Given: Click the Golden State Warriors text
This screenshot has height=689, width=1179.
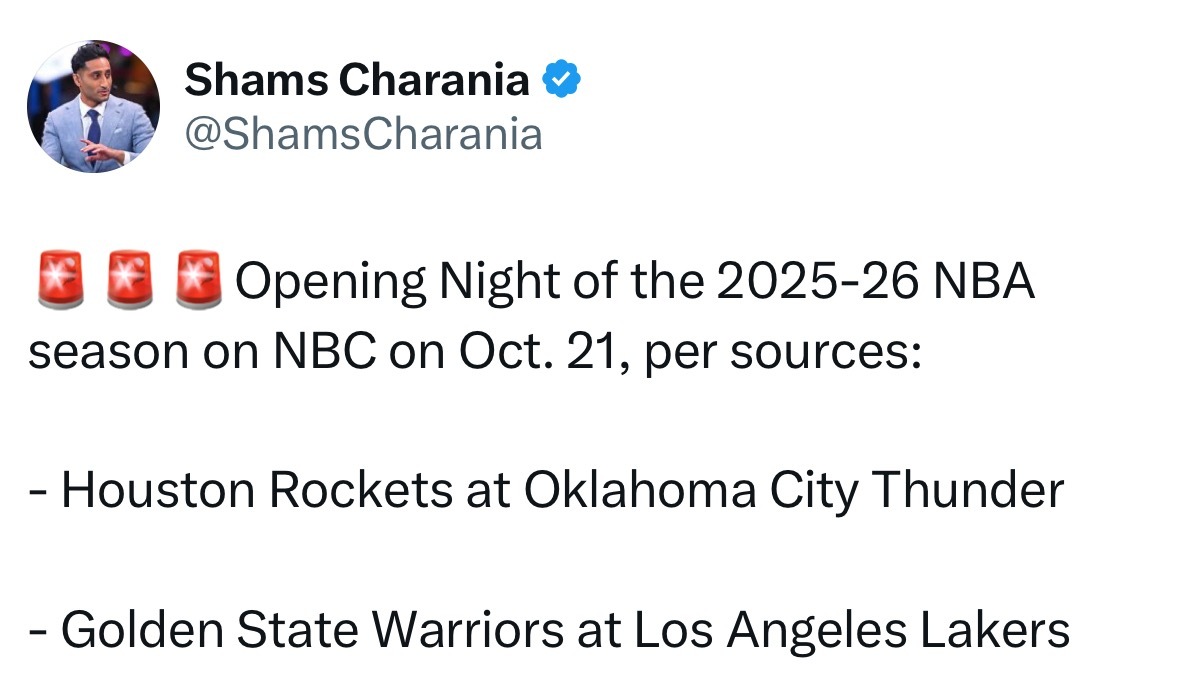Looking at the screenshot, I should pos(313,630).
